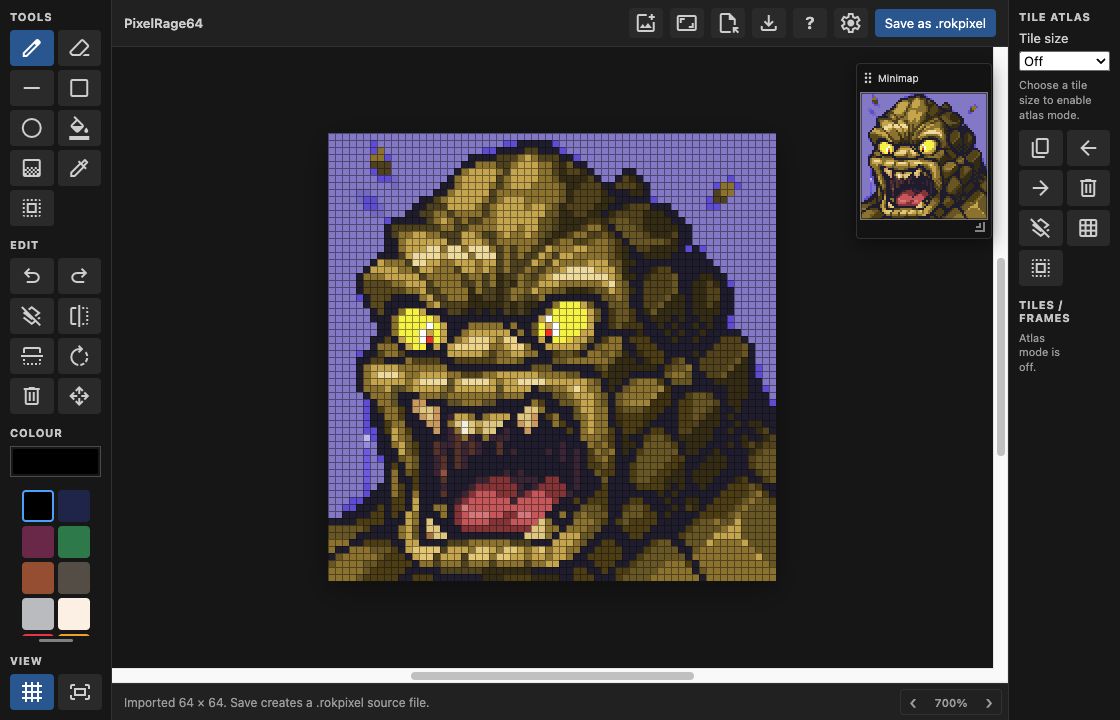Select the Pencil drawing tool
This screenshot has height=720, width=1120.
coord(31,48)
